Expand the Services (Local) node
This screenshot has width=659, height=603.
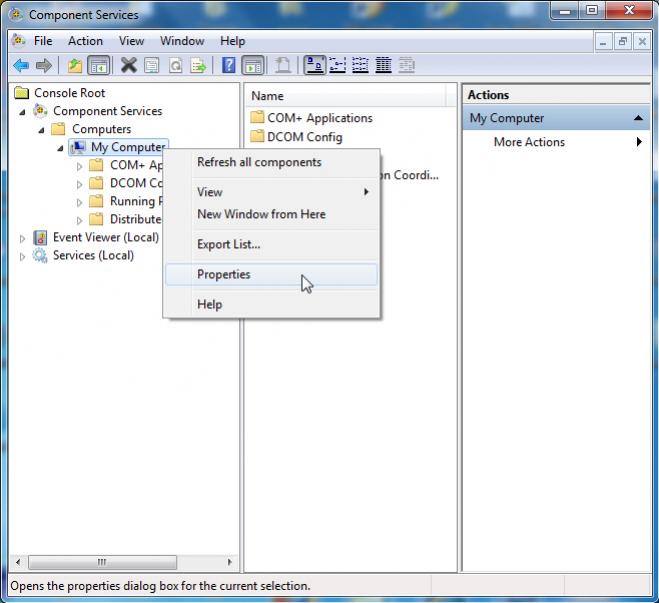(22, 256)
